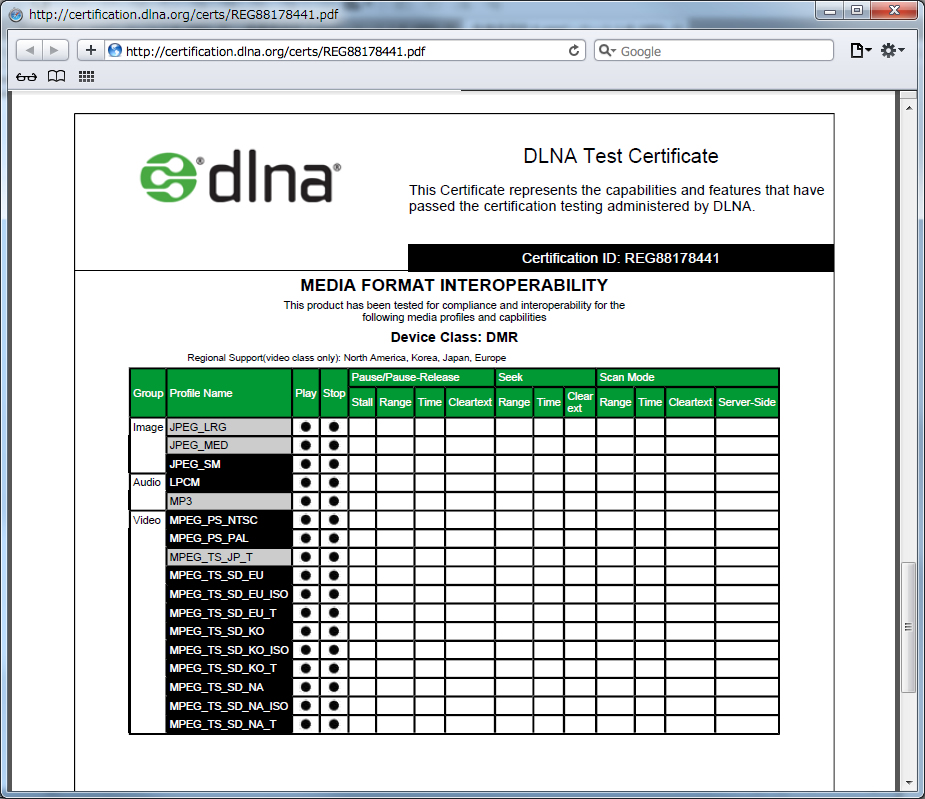Open the search engine magnifier dropdown
The width and height of the screenshot is (925, 799).
pyautogui.click(x=607, y=51)
